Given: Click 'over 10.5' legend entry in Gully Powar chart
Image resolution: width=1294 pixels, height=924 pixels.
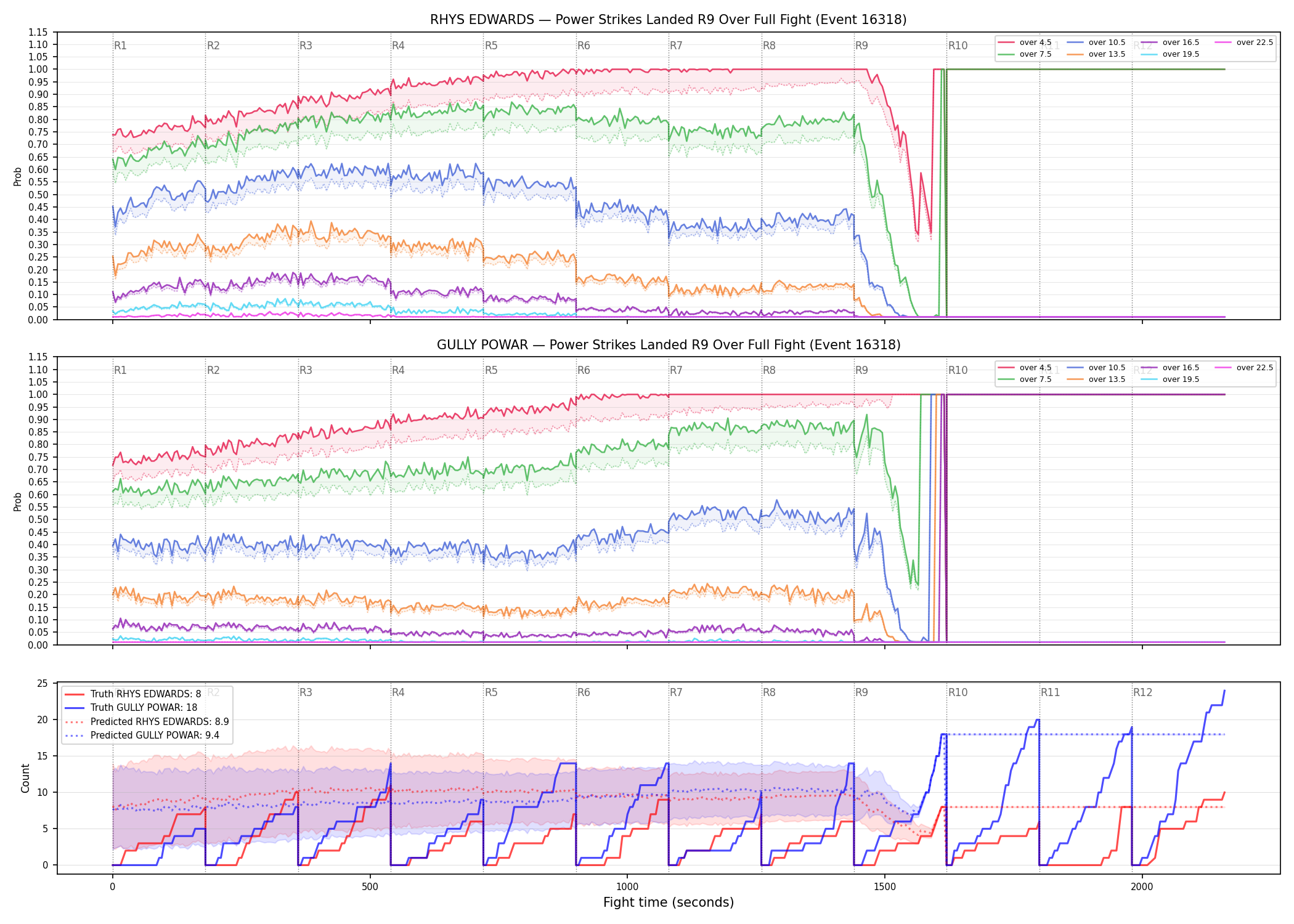Looking at the screenshot, I should click(1096, 368).
